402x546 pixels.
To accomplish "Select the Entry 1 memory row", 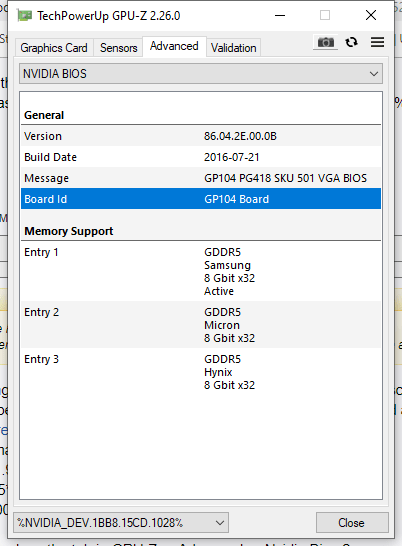I will point(201,271).
